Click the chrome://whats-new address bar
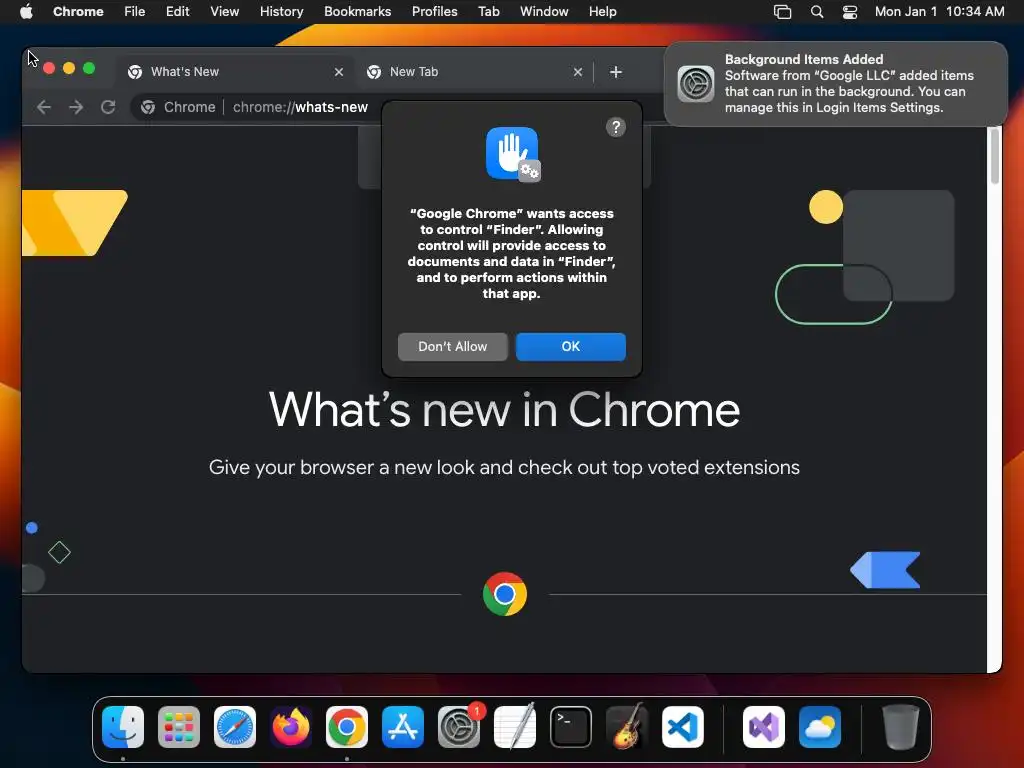1024x768 pixels. click(x=300, y=107)
